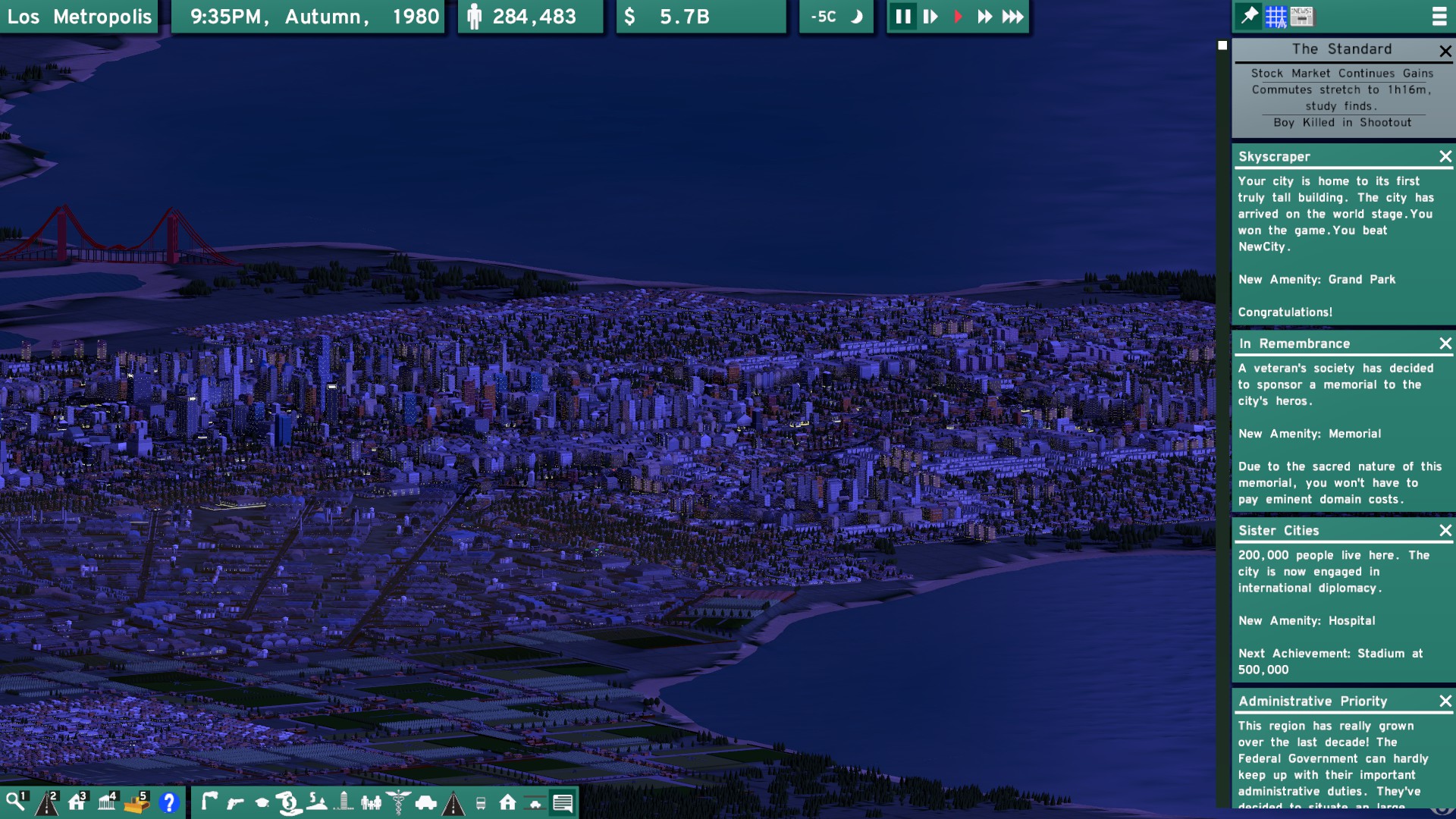
Task: Select the Bulldozer tool
Action: click(137, 802)
